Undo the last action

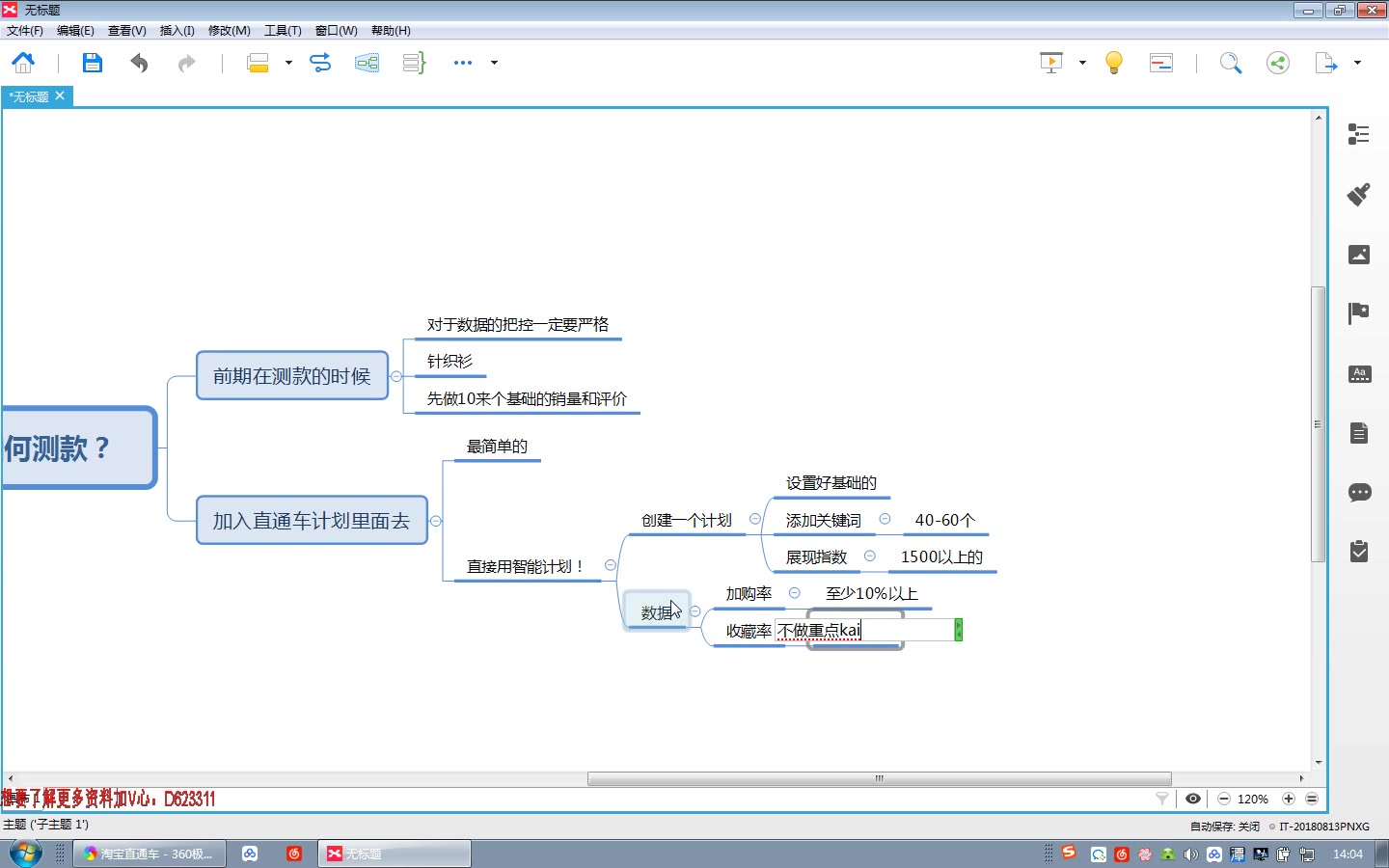click(139, 64)
